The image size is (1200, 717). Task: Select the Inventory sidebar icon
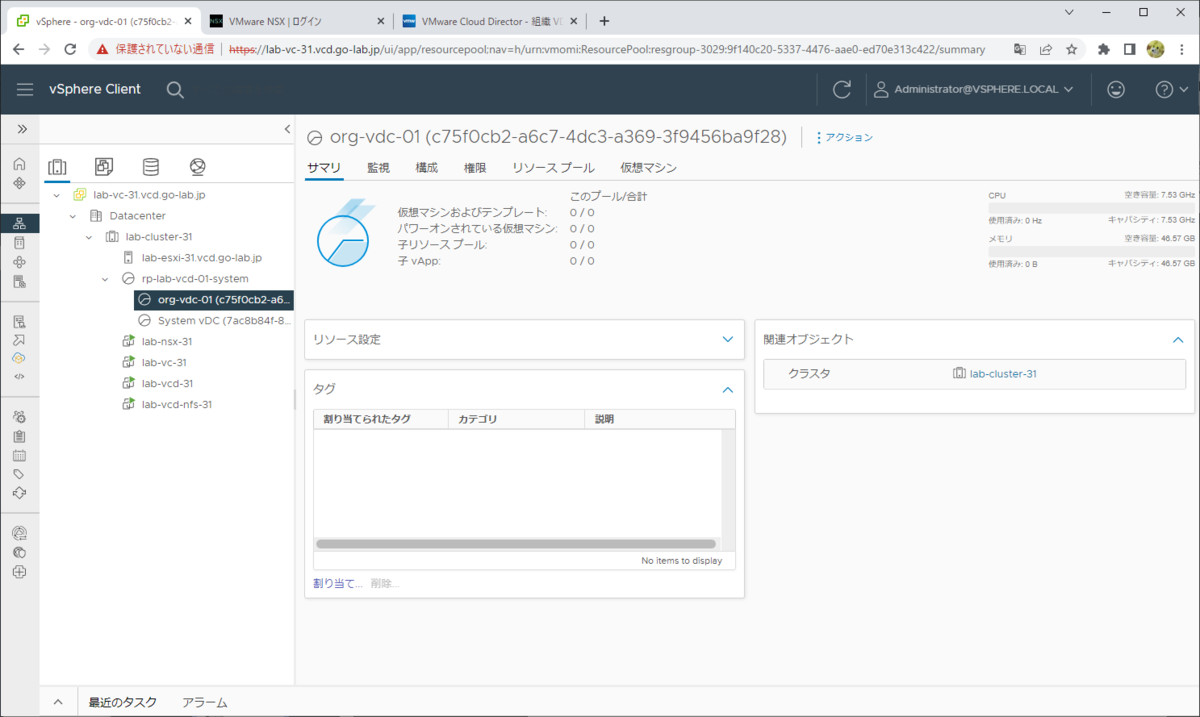pyautogui.click(x=19, y=223)
